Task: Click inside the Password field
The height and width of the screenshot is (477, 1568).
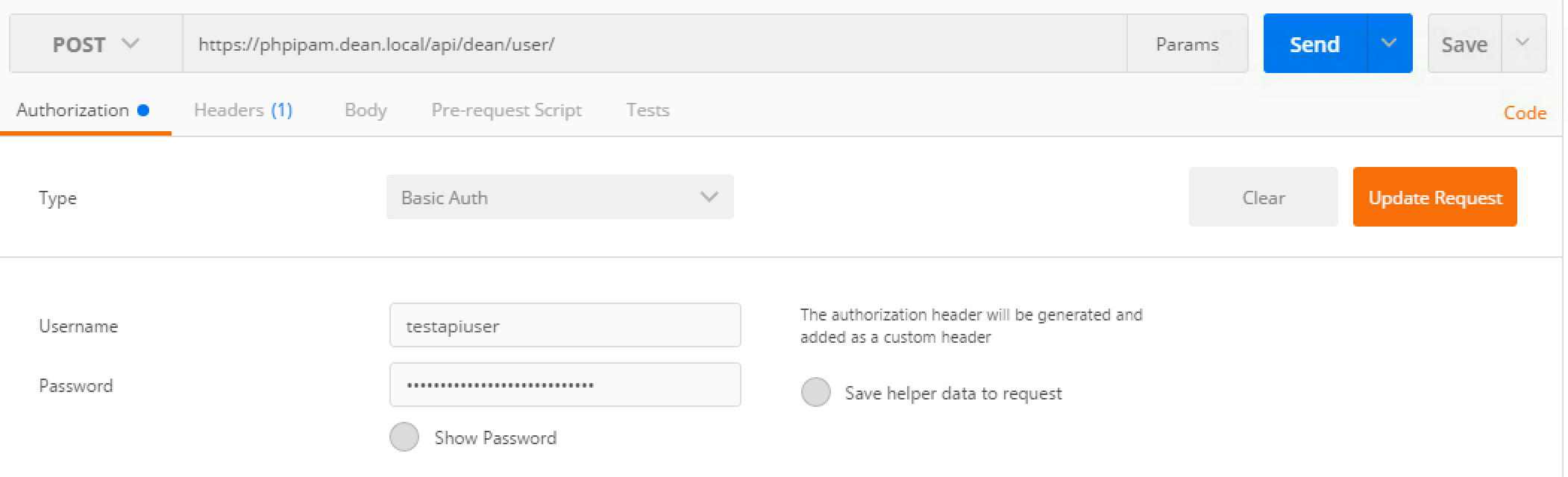Action: (565, 385)
